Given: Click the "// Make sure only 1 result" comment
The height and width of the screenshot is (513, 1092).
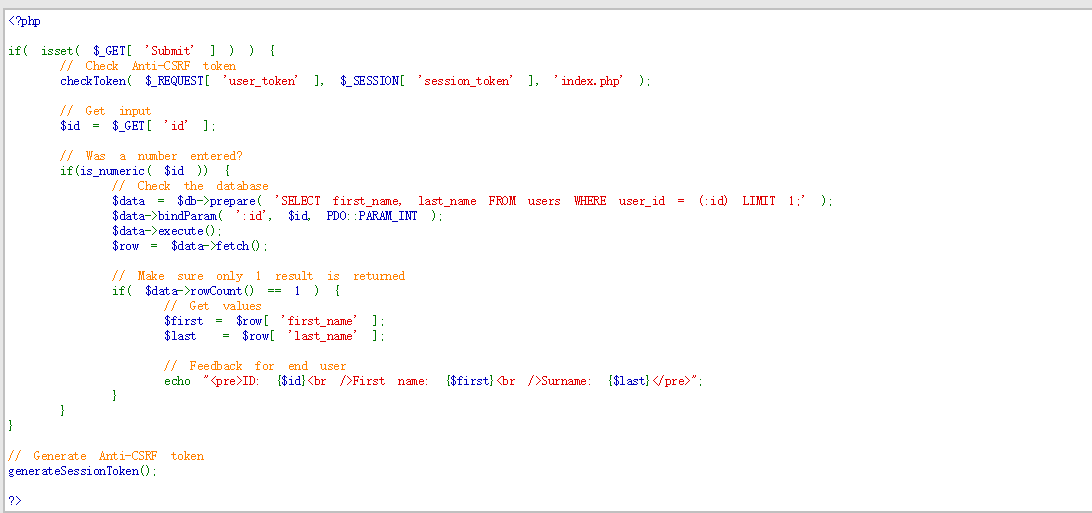Looking at the screenshot, I should pos(258,276).
